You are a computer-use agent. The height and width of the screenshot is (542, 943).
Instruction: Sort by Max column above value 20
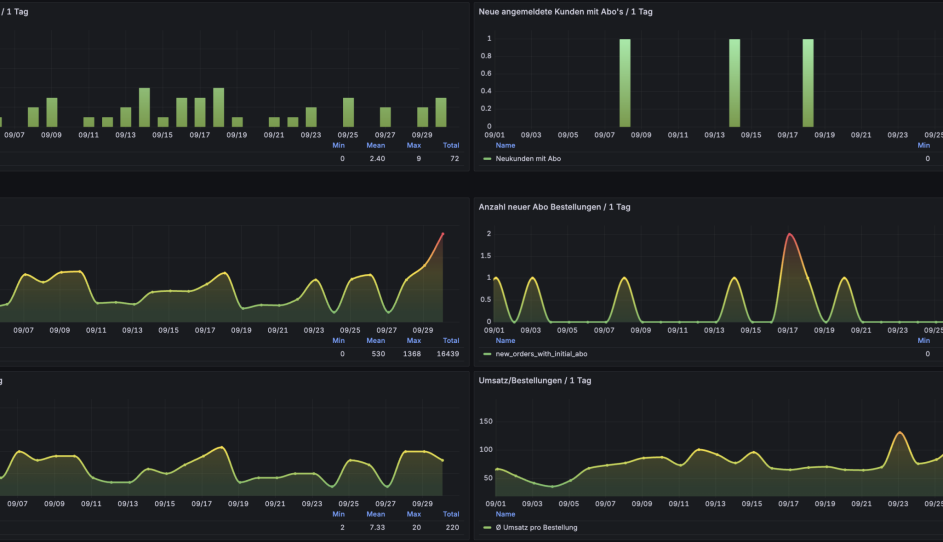pos(414,514)
